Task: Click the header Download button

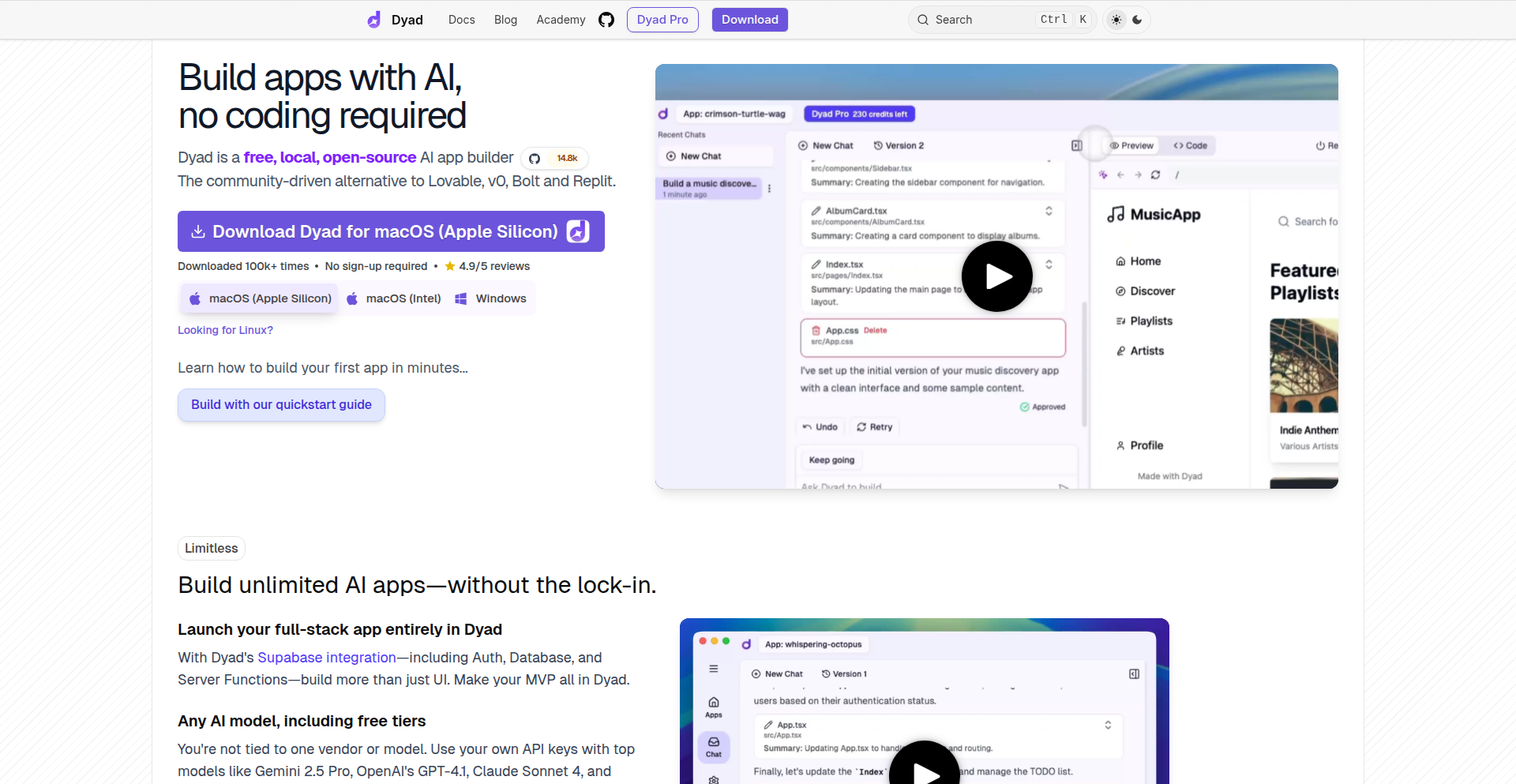Action: pyautogui.click(x=750, y=20)
